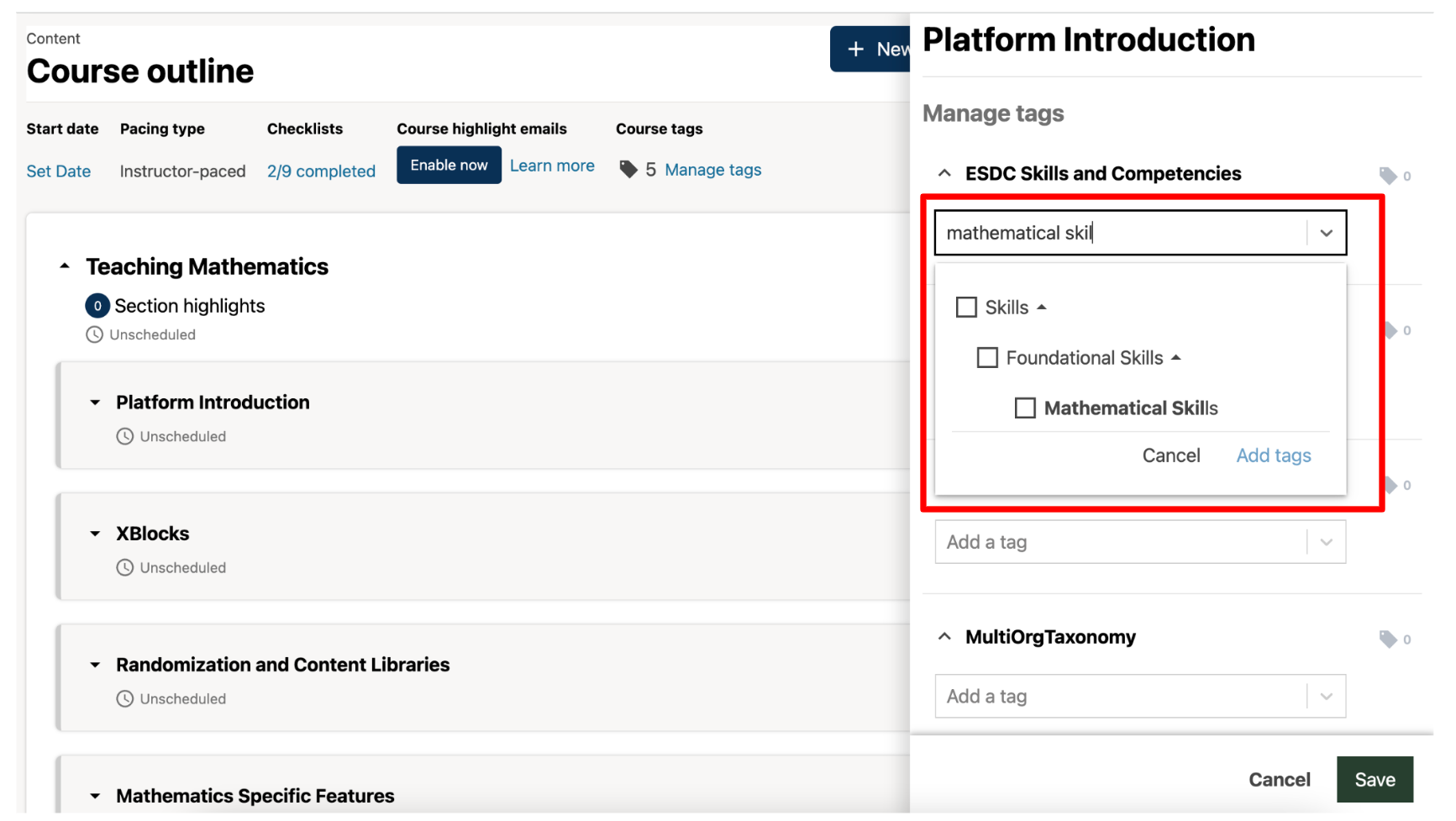Expand the XBlocks subsection

pyautogui.click(x=95, y=534)
